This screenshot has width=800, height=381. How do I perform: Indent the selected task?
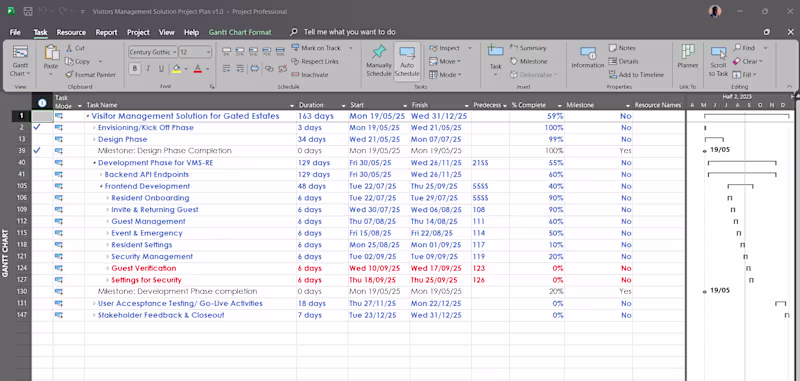[240, 68]
